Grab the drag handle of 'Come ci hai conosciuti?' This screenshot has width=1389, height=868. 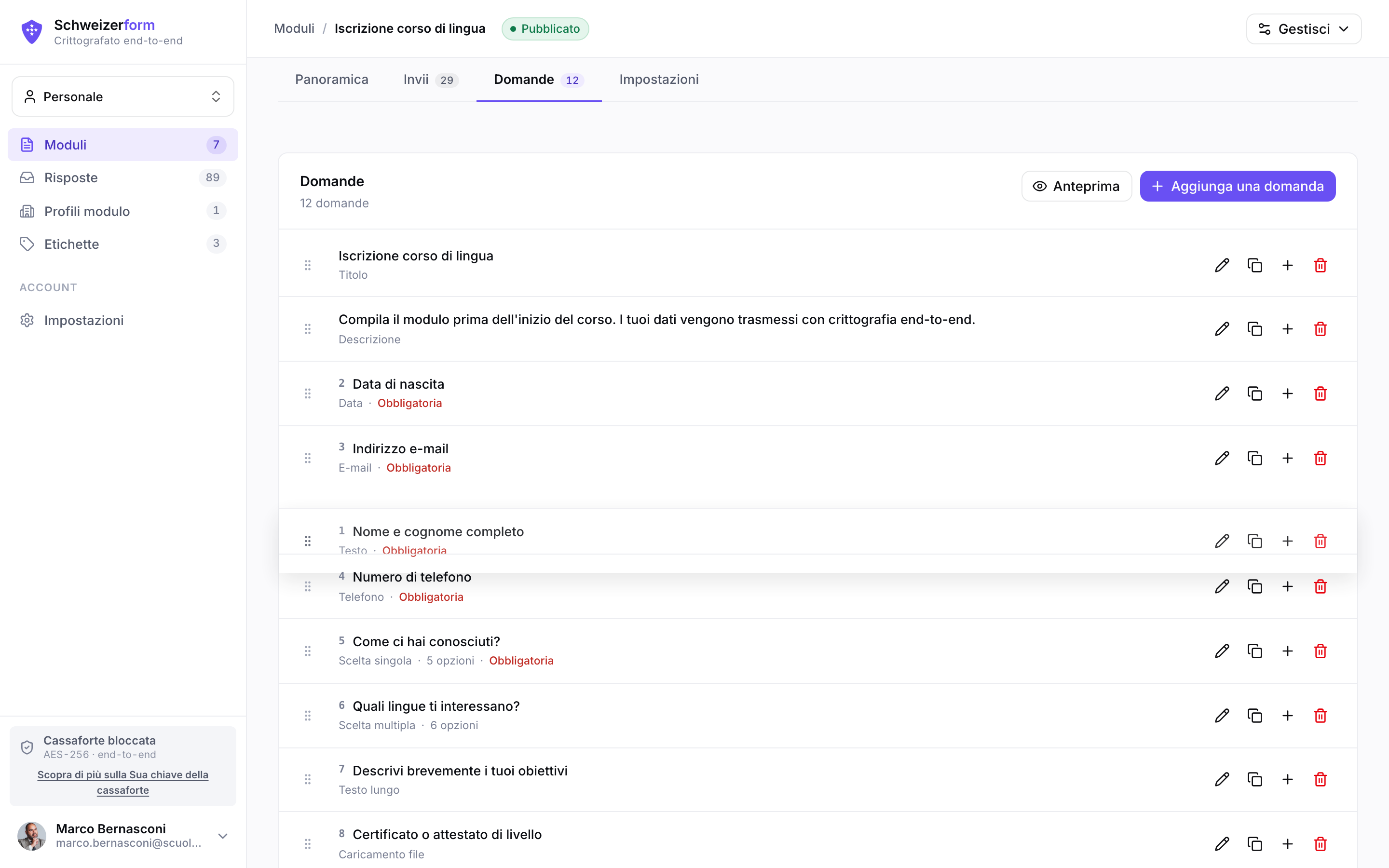pos(308,651)
